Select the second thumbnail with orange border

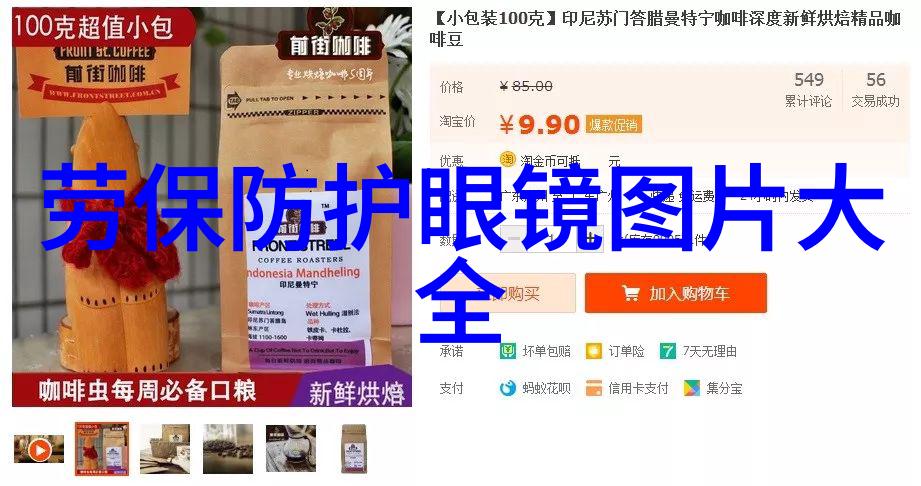pos(102,448)
